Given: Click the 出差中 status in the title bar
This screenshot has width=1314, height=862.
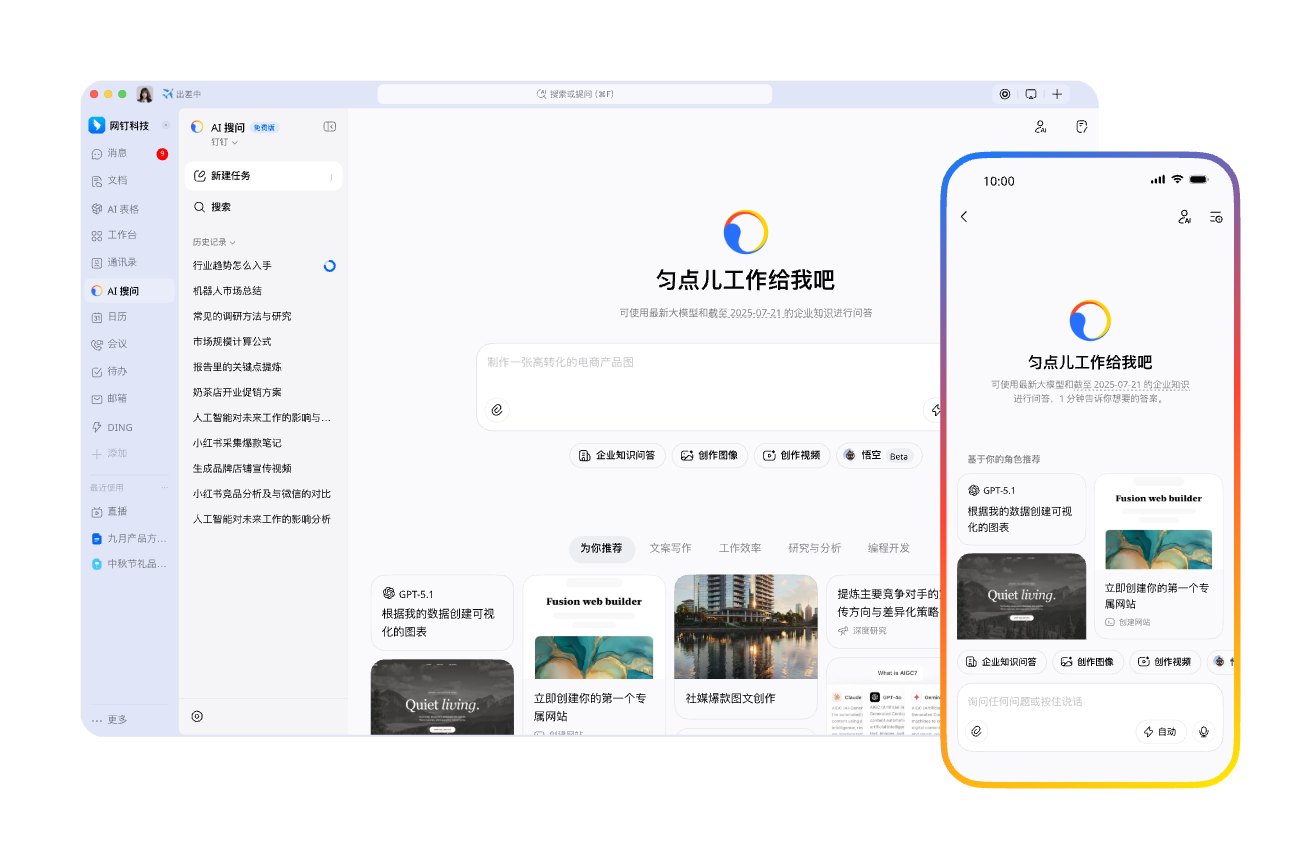Looking at the screenshot, I should click(182, 94).
